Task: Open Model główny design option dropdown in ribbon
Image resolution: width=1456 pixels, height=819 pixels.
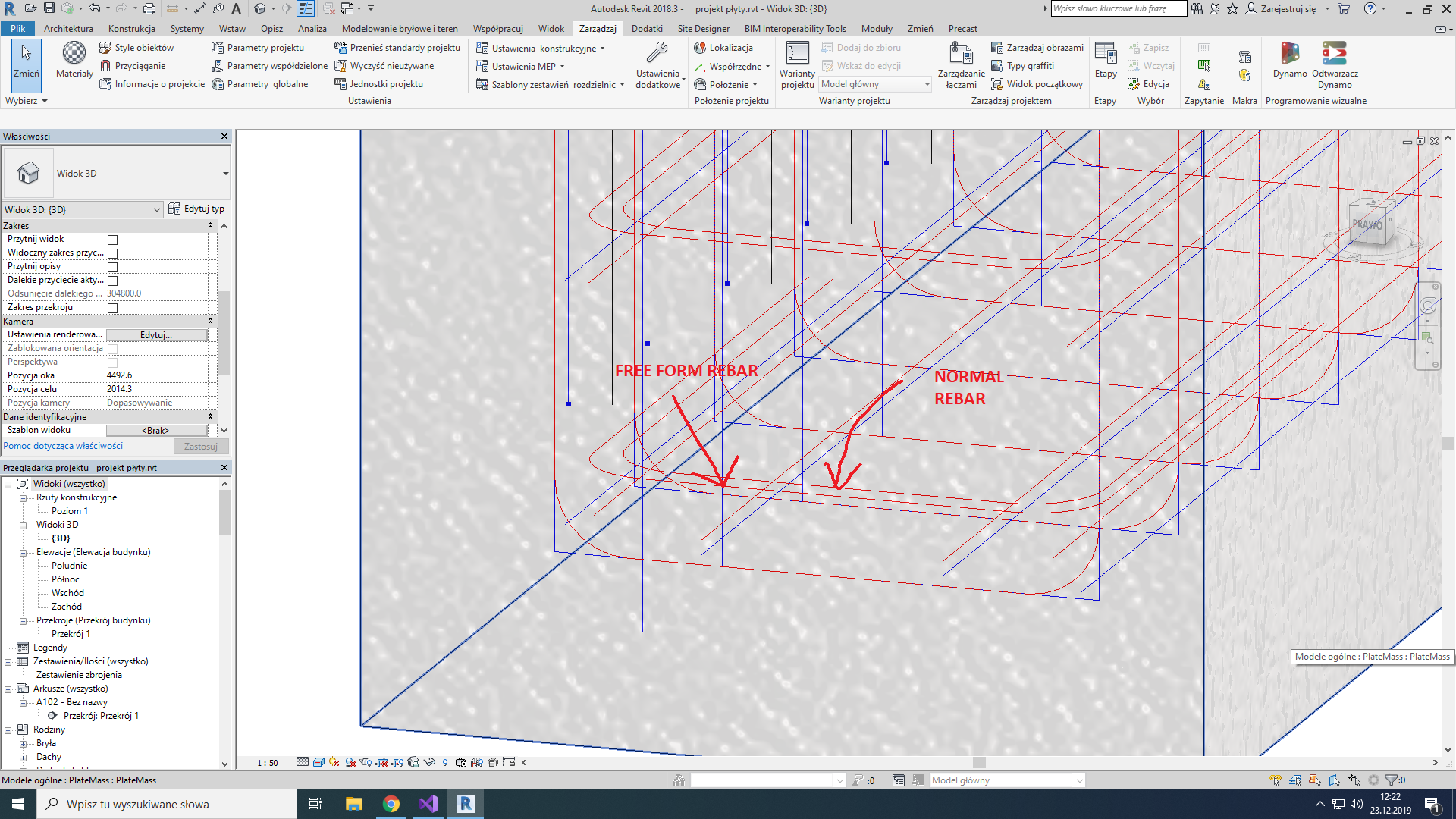Action: click(x=874, y=84)
